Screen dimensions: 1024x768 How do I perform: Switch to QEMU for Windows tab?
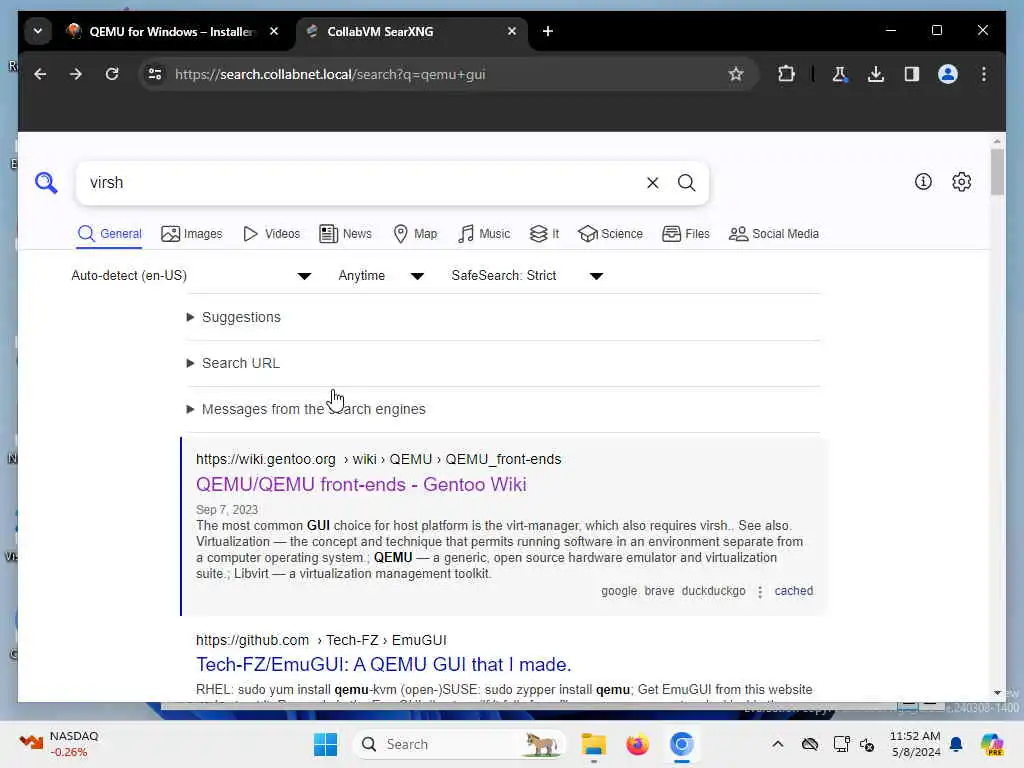point(171,31)
